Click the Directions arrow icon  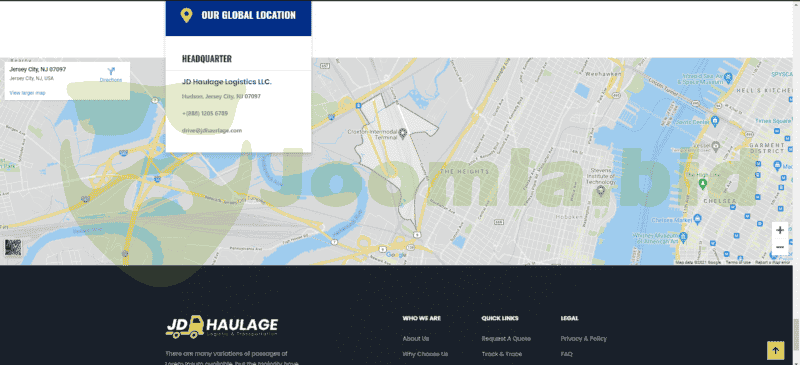pos(111,71)
